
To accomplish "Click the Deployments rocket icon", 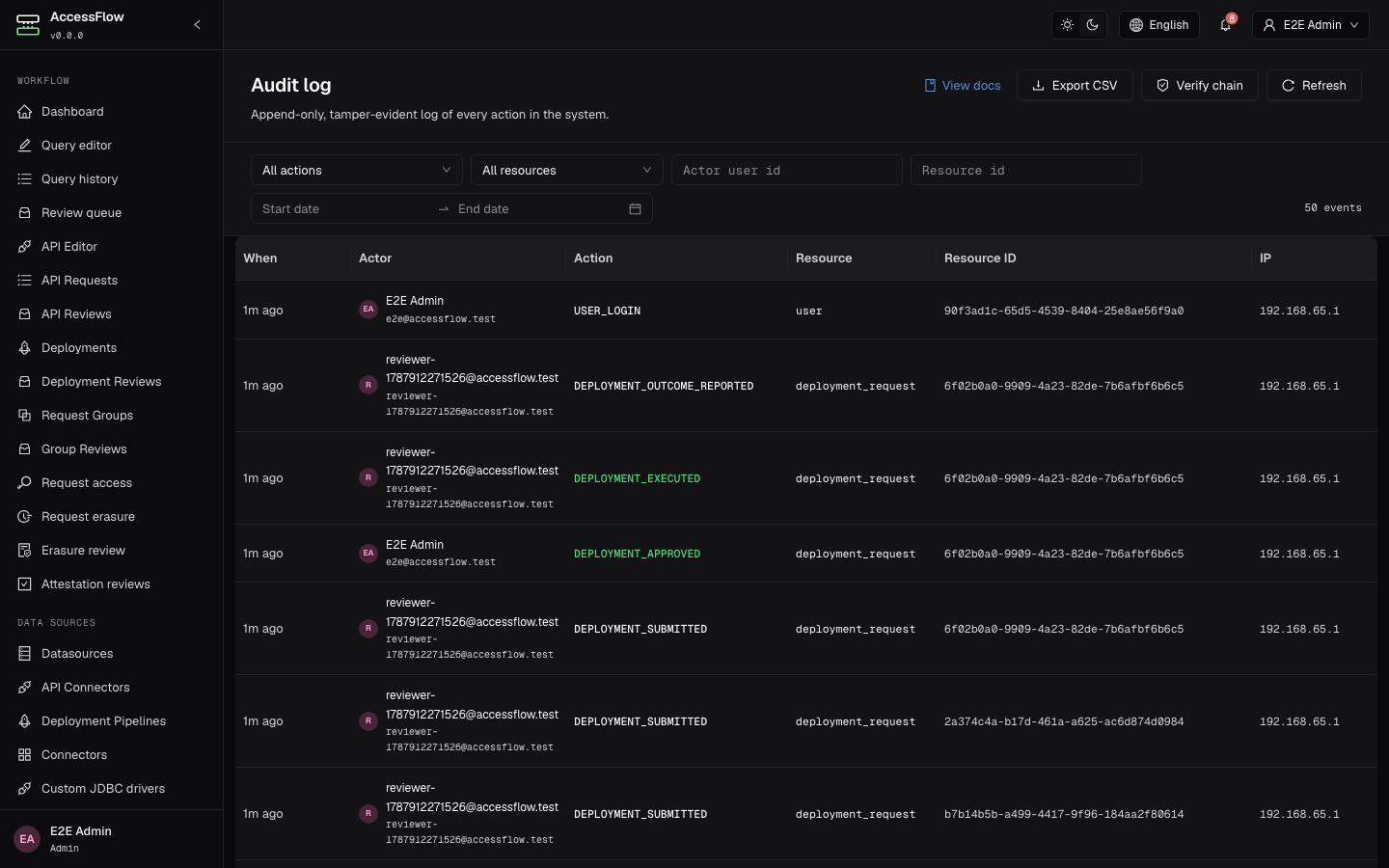I will [25, 348].
